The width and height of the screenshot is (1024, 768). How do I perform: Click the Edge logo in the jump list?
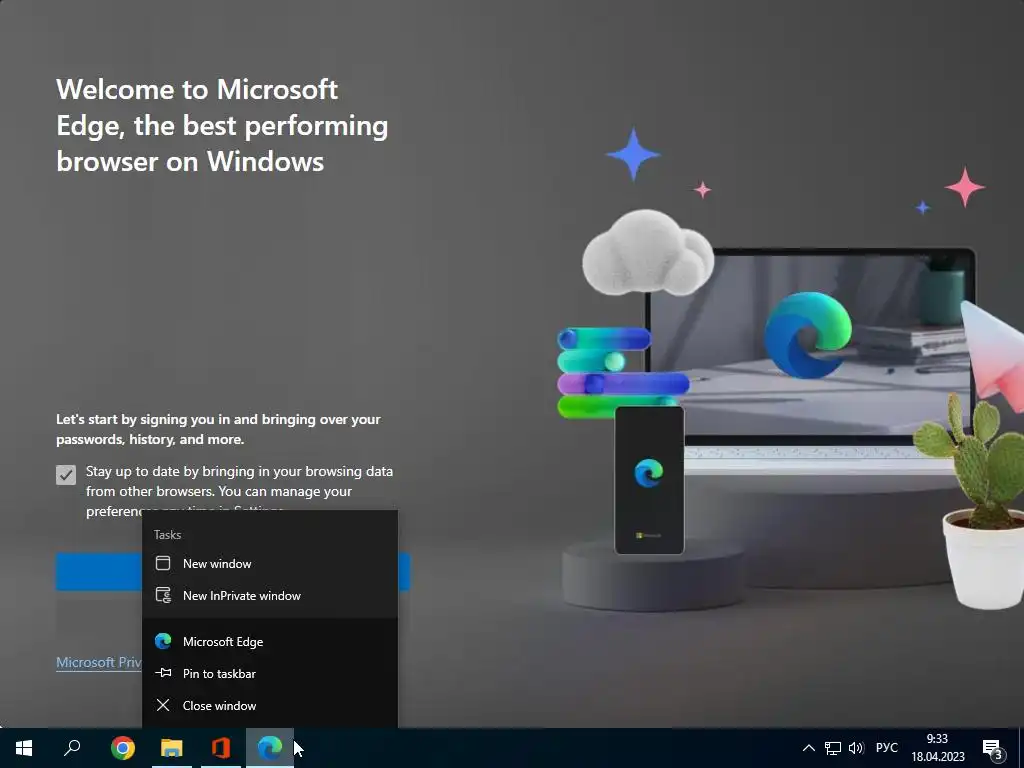pos(163,641)
